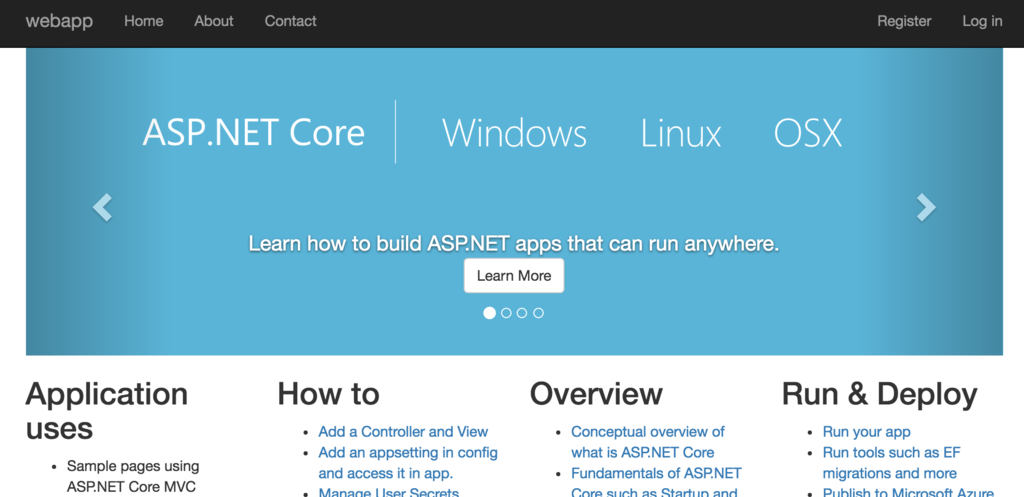Go to previous carousel slide arrow
Image resolution: width=1024 pixels, height=497 pixels.
(103, 208)
